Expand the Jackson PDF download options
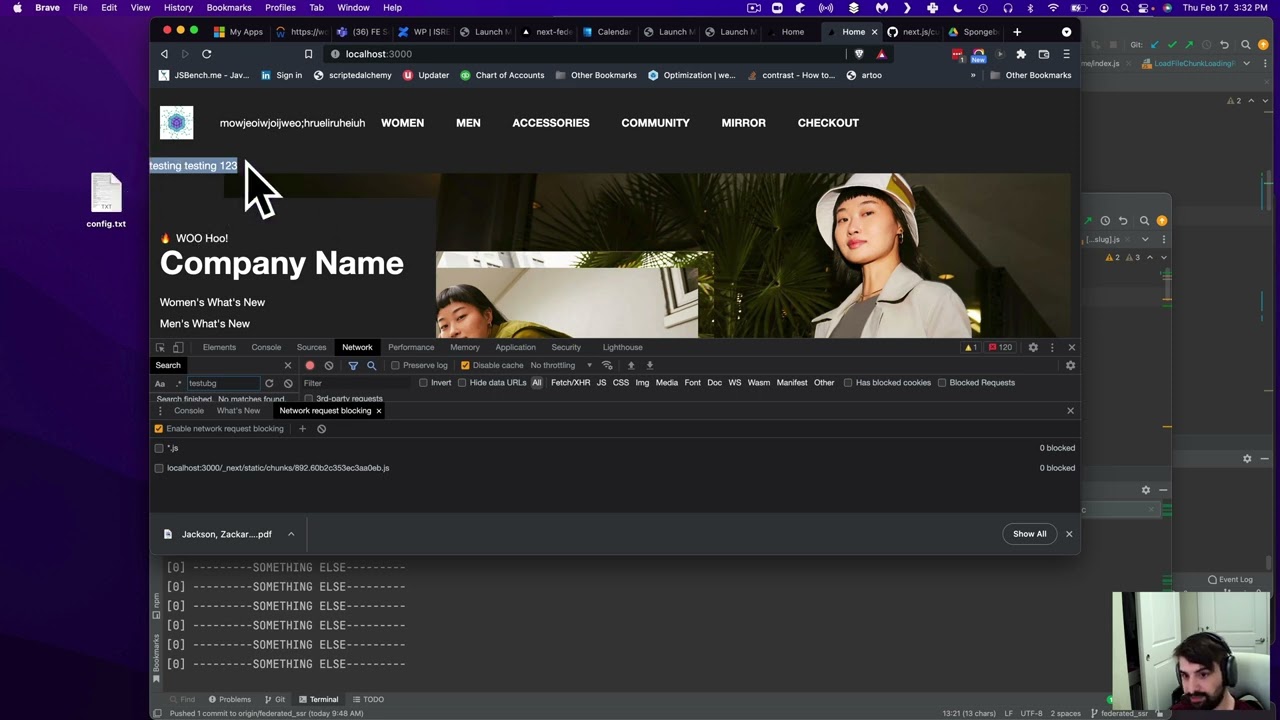Screen dimensions: 1280x720 (291, 534)
